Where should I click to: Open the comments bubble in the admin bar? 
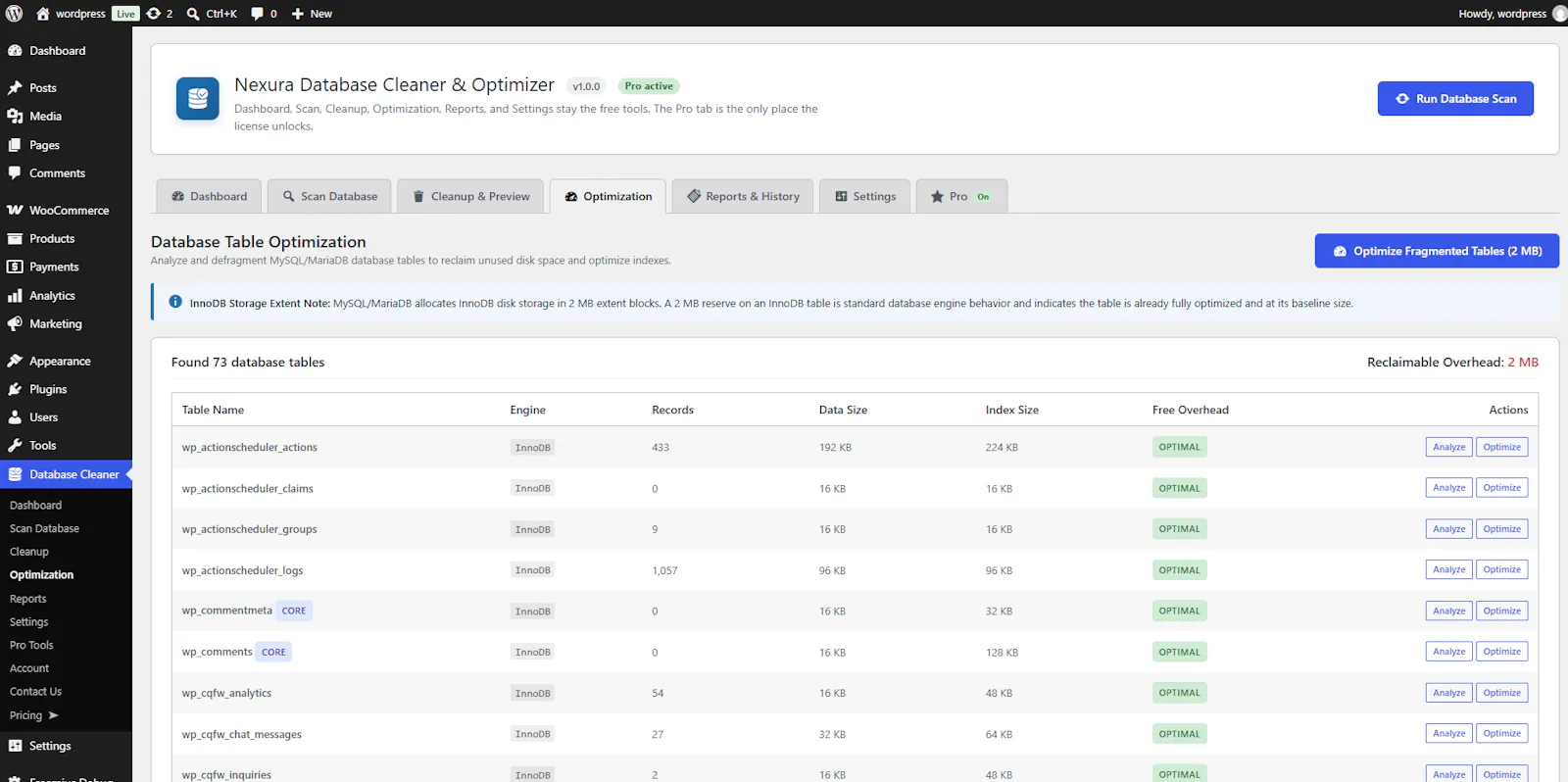(x=257, y=14)
